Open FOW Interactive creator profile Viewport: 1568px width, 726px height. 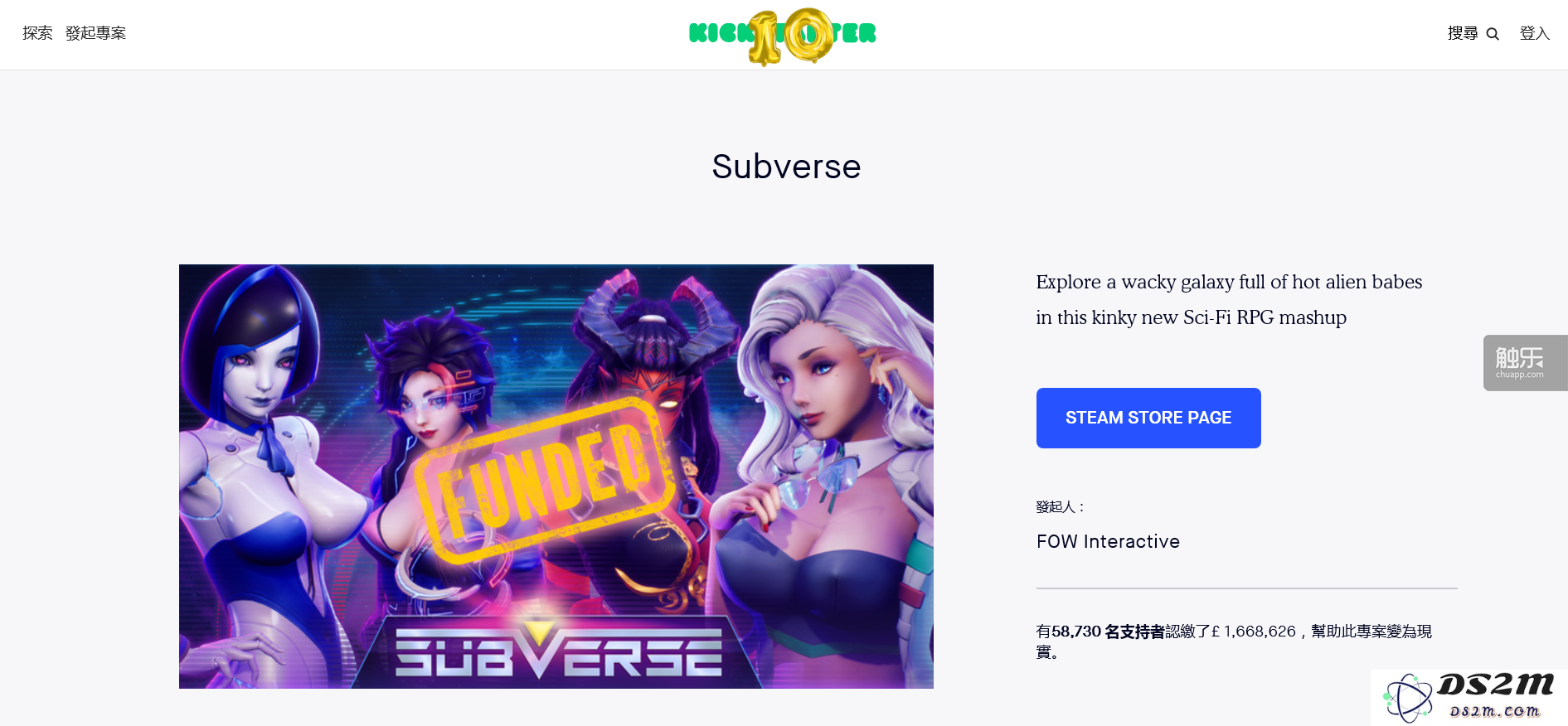click(x=1108, y=541)
